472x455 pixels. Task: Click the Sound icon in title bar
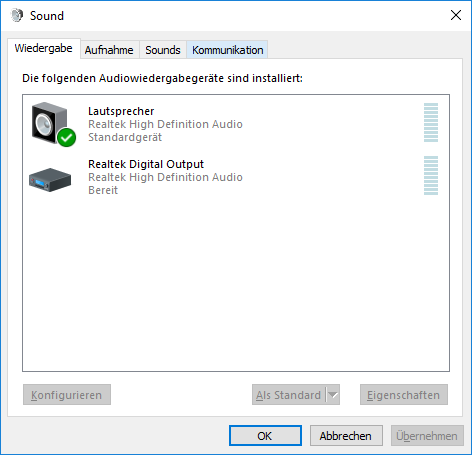(17, 15)
